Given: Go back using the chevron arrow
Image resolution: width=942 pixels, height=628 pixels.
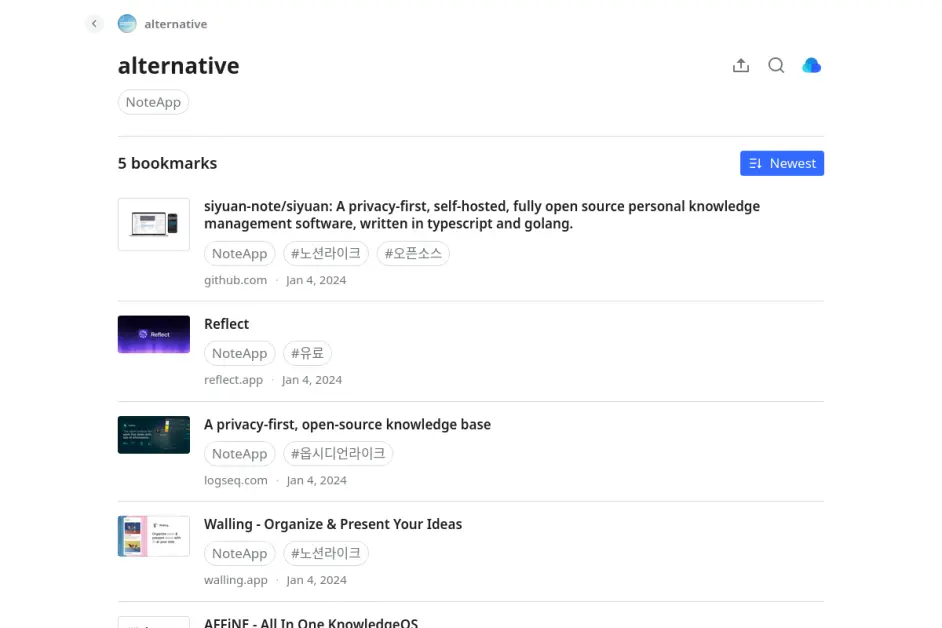Looking at the screenshot, I should click(x=94, y=23).
